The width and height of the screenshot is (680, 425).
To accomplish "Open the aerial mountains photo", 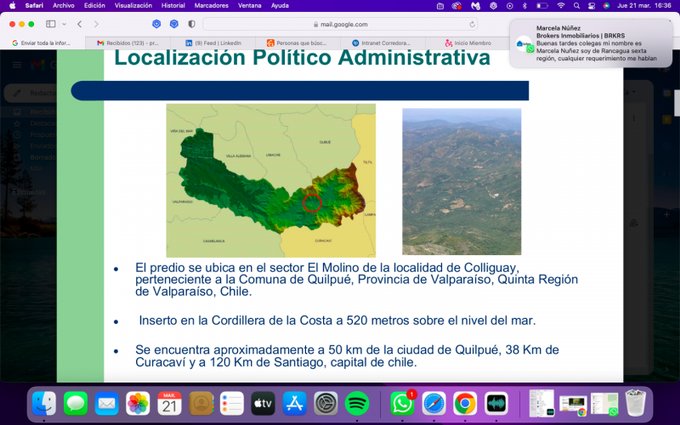I will coord(462,181).
